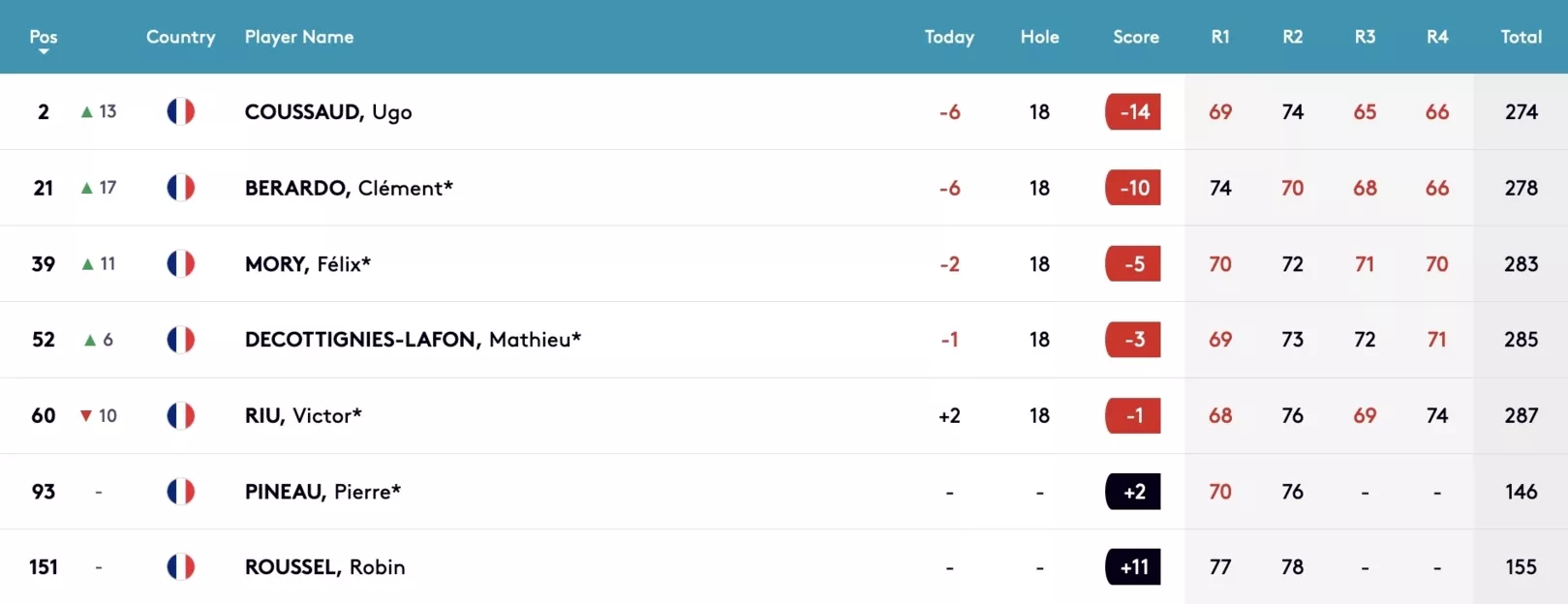This screenshot has height=604, width=1568.
Task: Sort by the Player Name column header
Action: [x=299, y=37]
